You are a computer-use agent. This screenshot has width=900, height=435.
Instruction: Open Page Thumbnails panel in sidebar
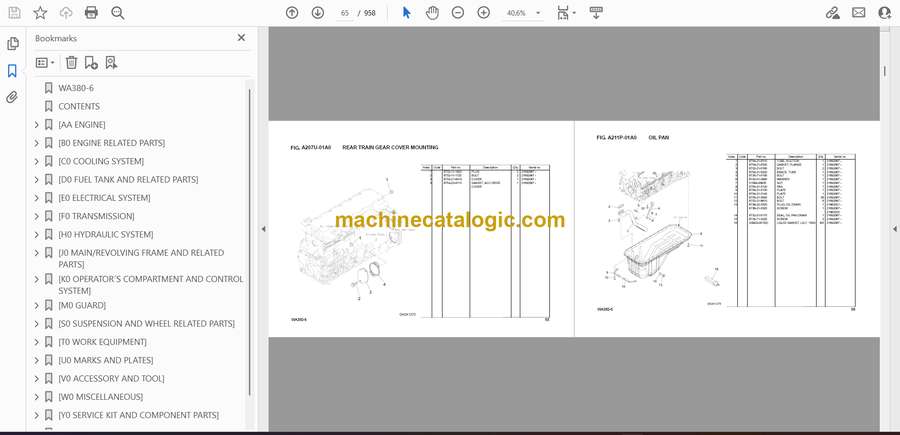tap(13, 44)
